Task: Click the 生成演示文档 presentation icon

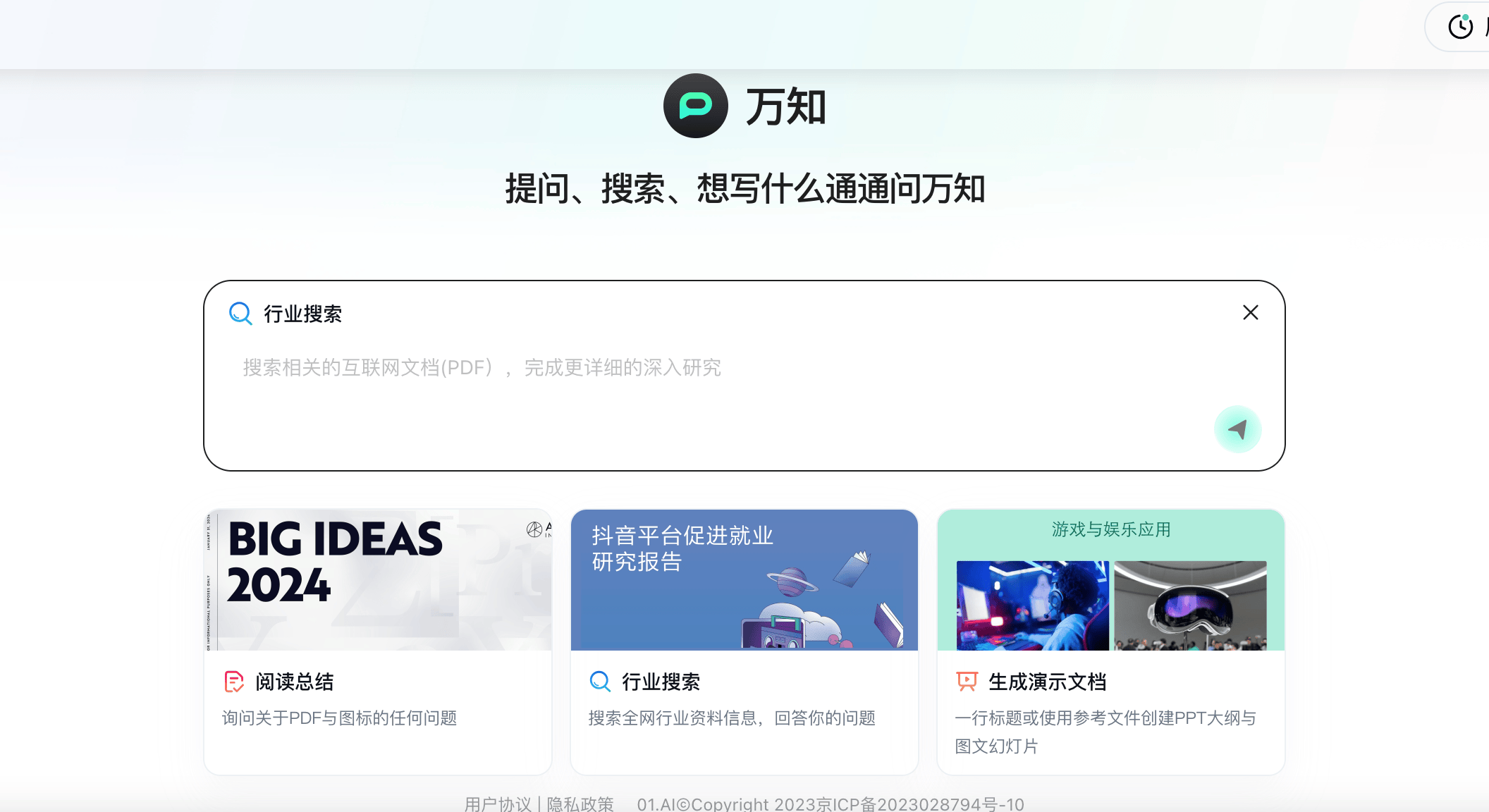Action: (x=967, y=682)
